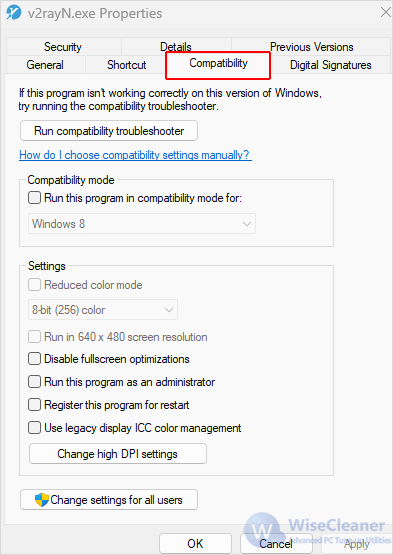Enable Use legacy display ICC color management
This screenshot has height=555, width=393.
pos(34,428)
